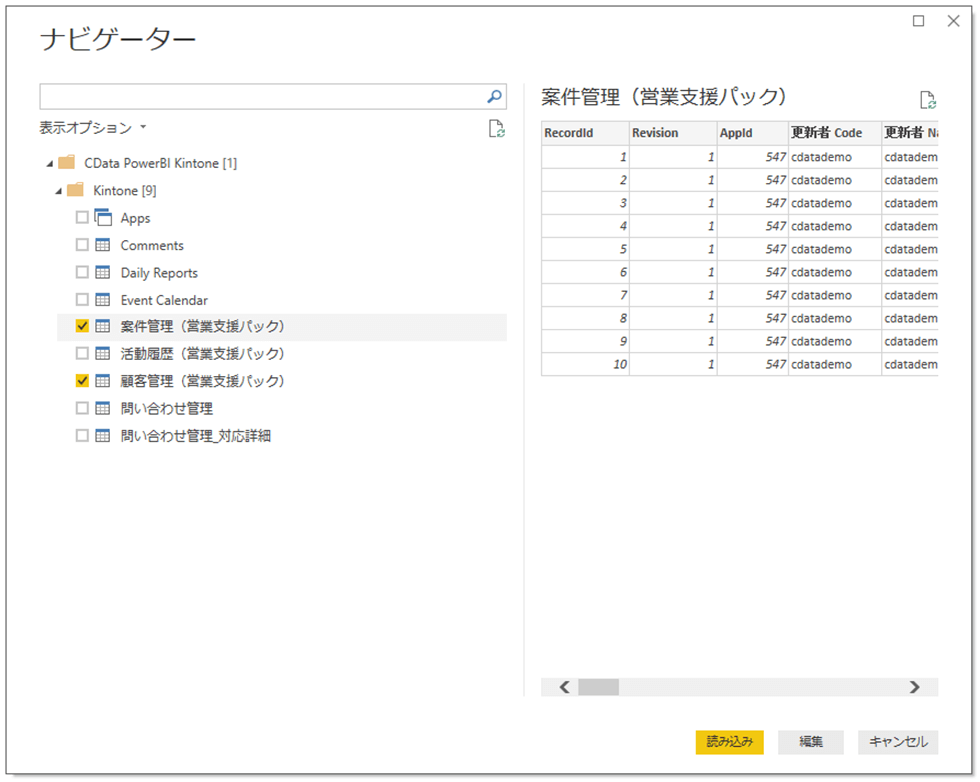Click the CData PowerBI Kintone folder icon
980x782 pixels.
tap(67, 163)
